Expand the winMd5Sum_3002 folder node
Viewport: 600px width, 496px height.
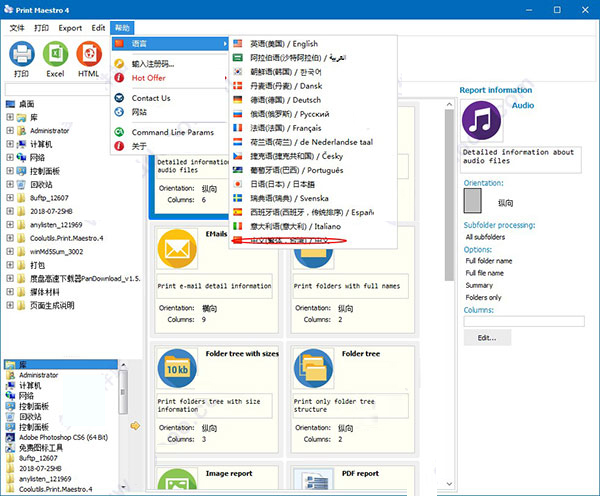tap(10, 251)
